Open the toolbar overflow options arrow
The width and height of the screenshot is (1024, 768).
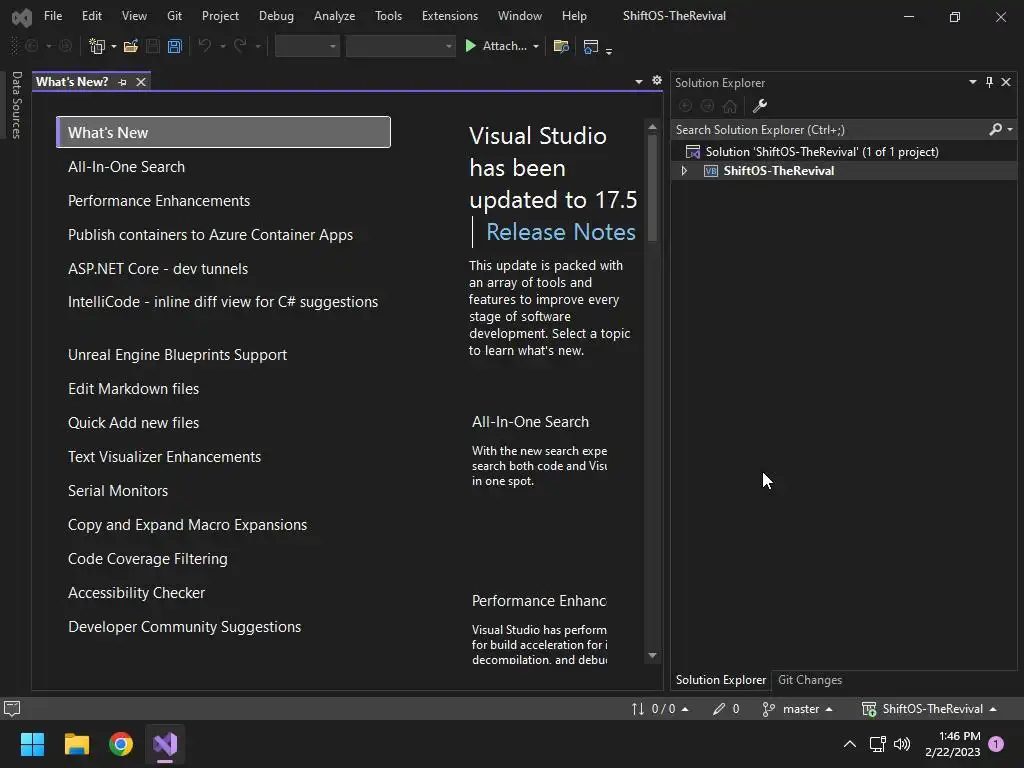pyautogui.click(x=609, y=50)
